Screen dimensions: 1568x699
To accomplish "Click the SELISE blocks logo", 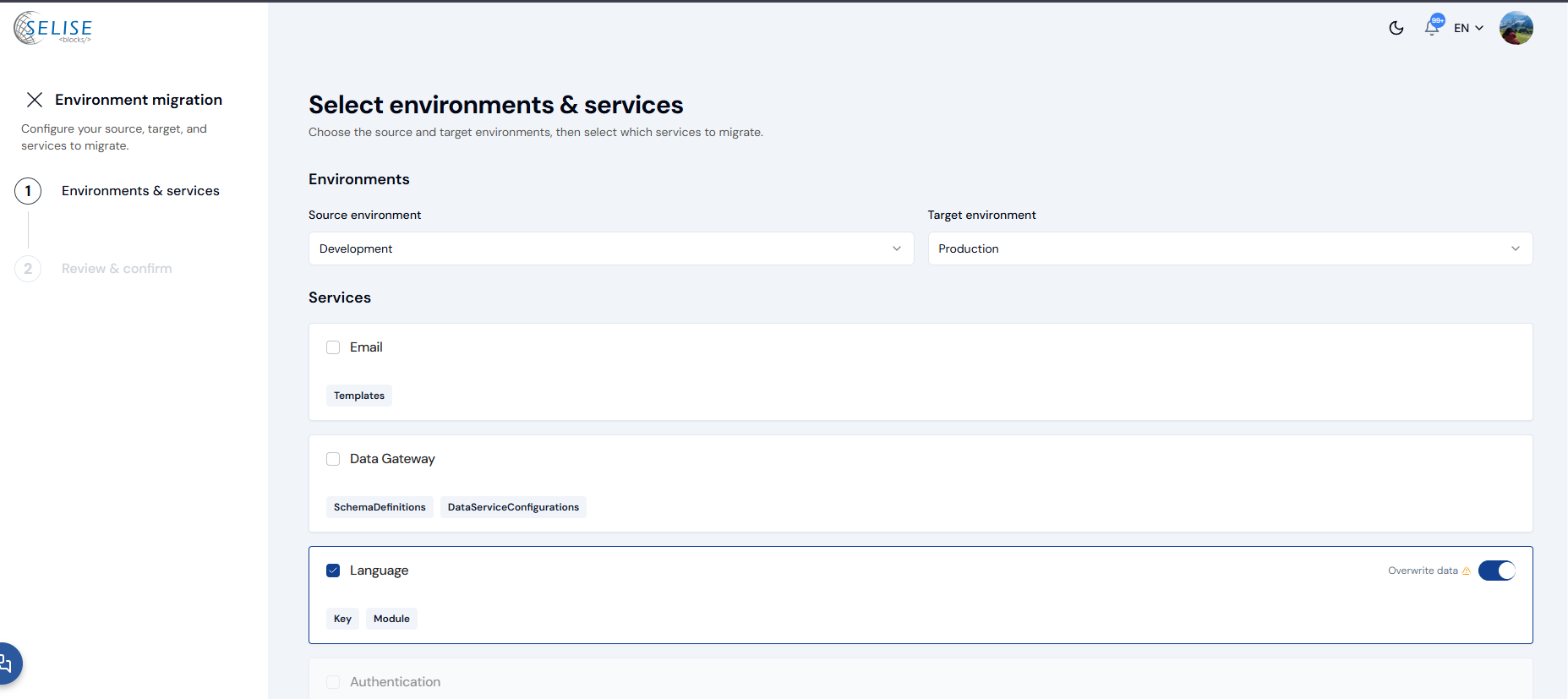I will click(52, 28).
